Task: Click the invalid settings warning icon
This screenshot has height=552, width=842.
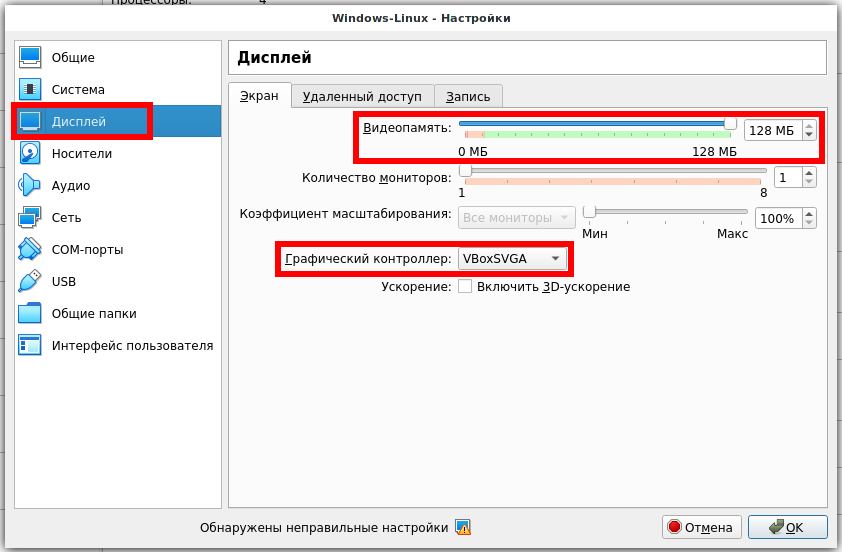Action: coord(463,527)
